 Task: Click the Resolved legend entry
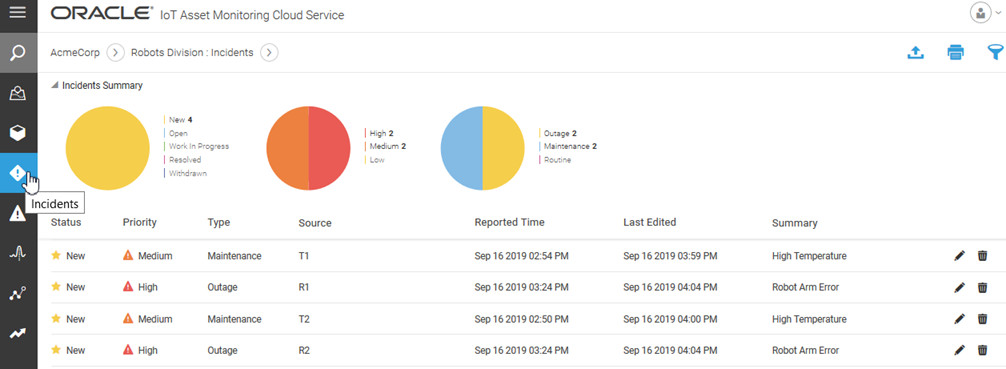(x=183, y=160)
